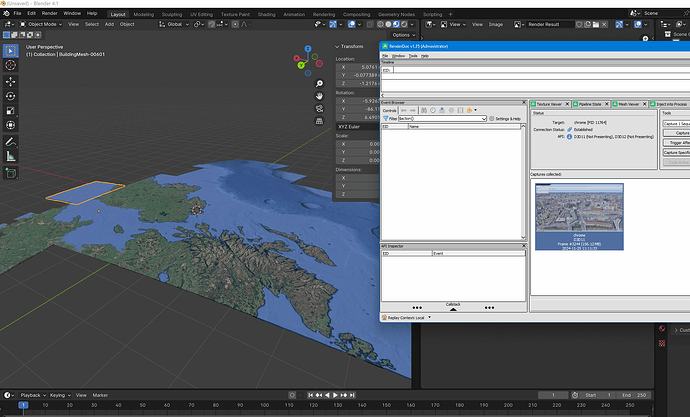
Task: Play animation in the timeline
Action: click(x=335, y=395)
